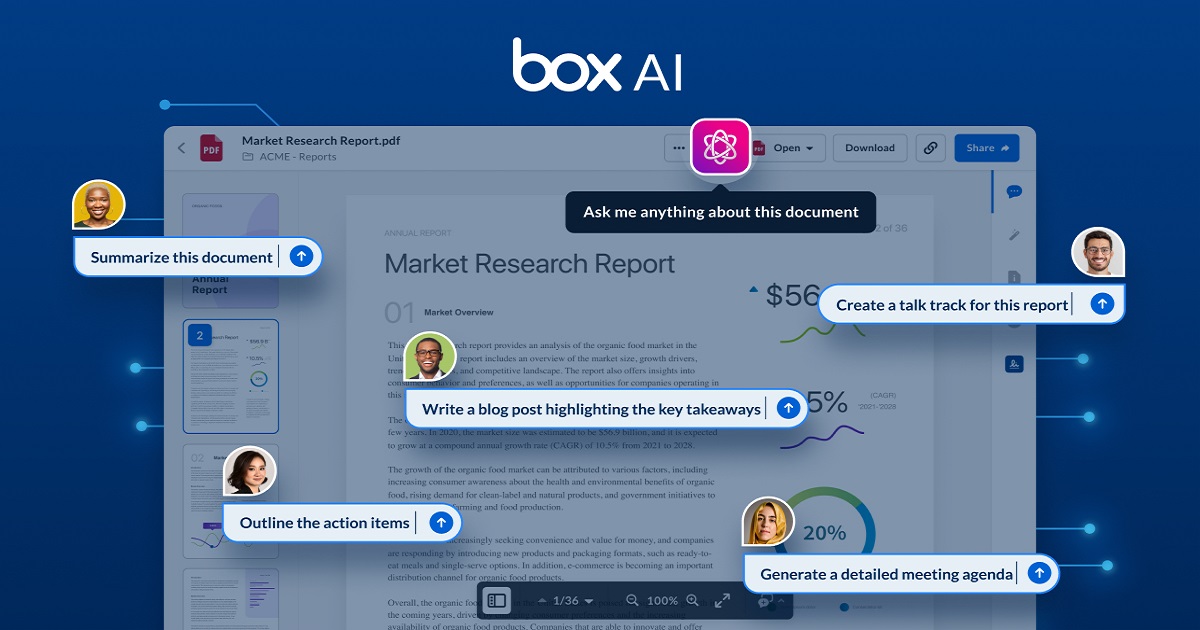Zoom out with the minus magnifier
The width and height of the screenshot is (1200, 630).
pyautogui.click(x=632, y=601)
